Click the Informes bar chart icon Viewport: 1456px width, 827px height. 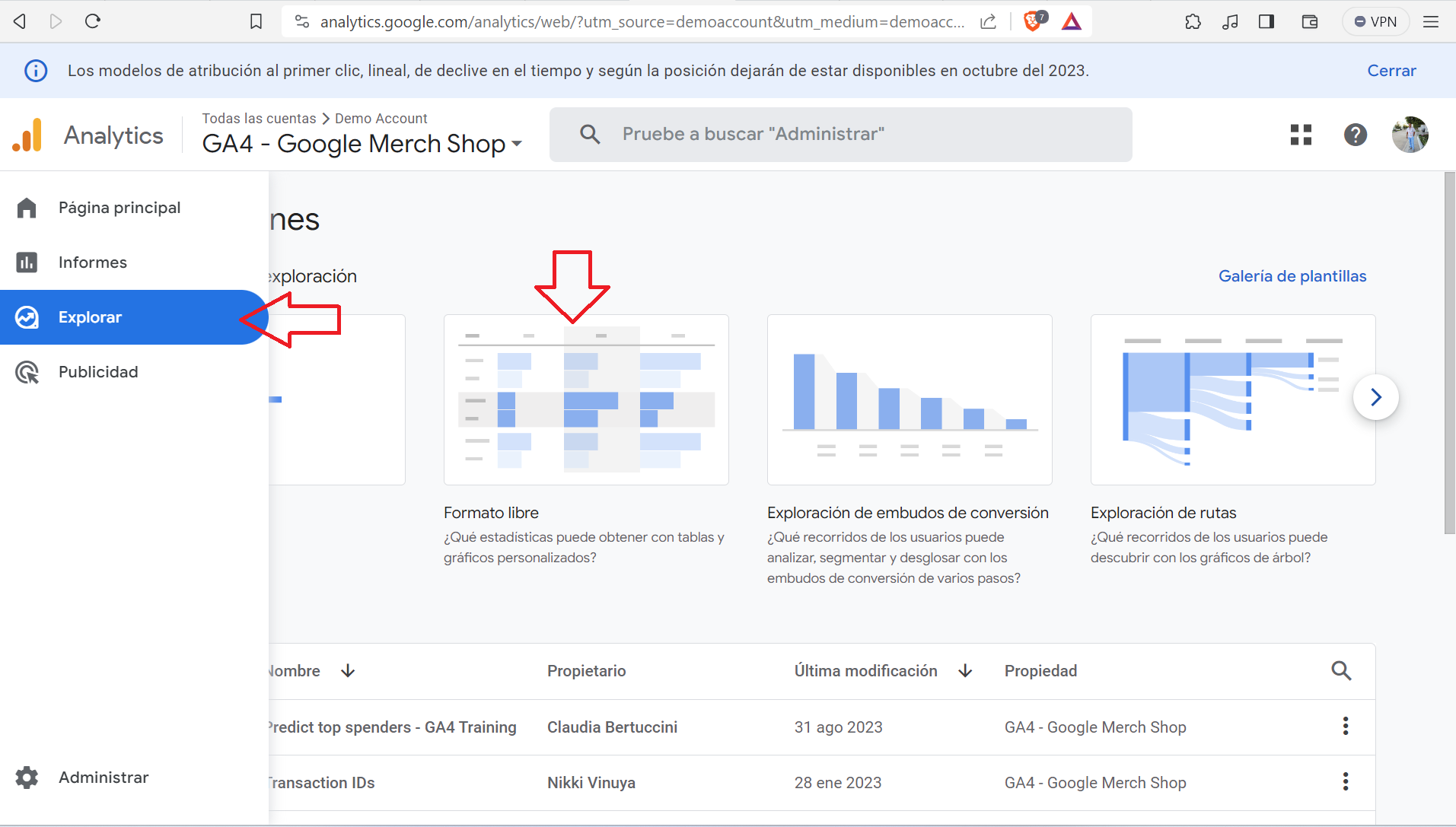(x=27, y=262)
